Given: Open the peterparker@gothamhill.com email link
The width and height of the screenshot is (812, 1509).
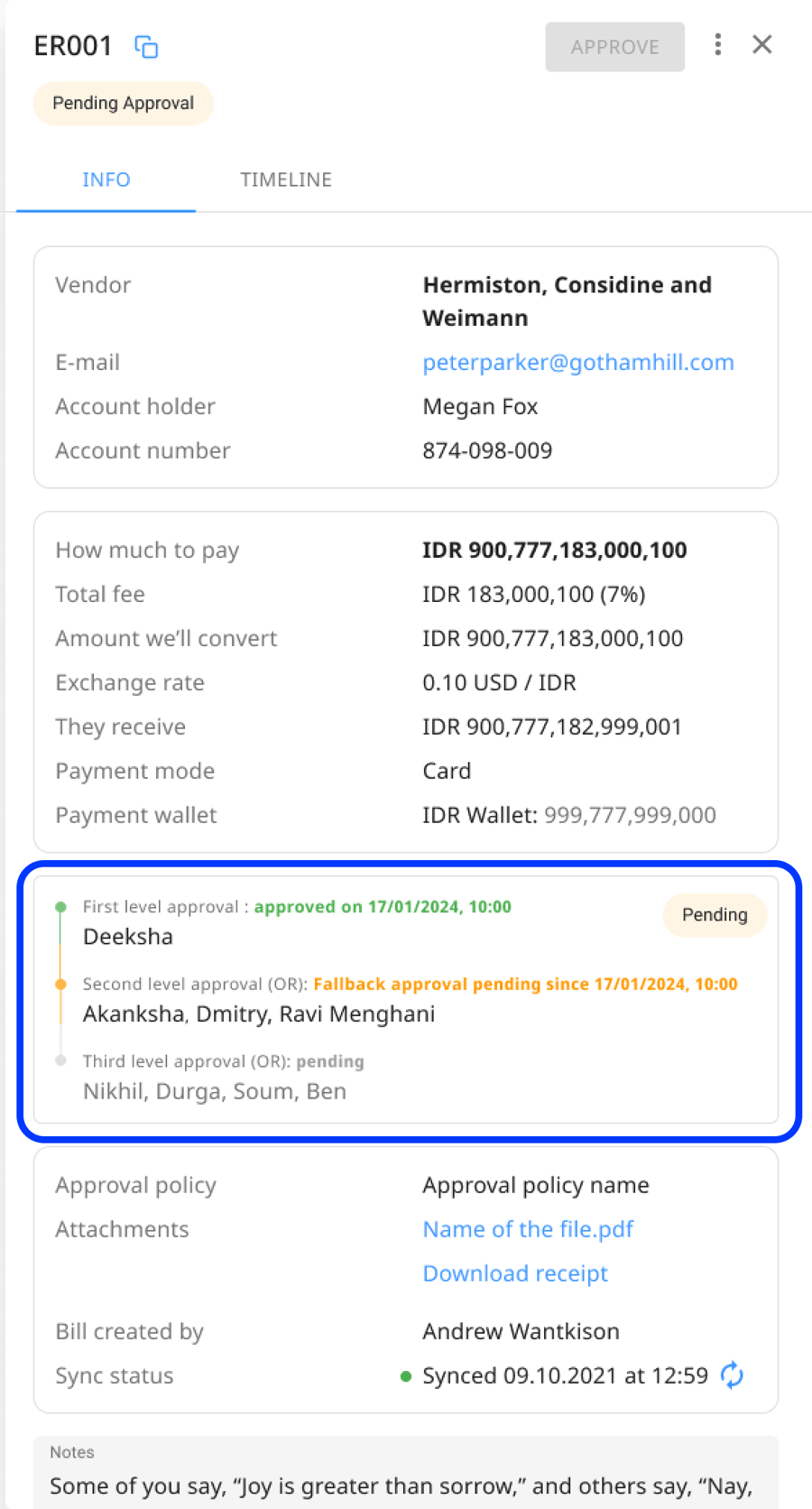Looking at the screenshot, I should (578, 363).
